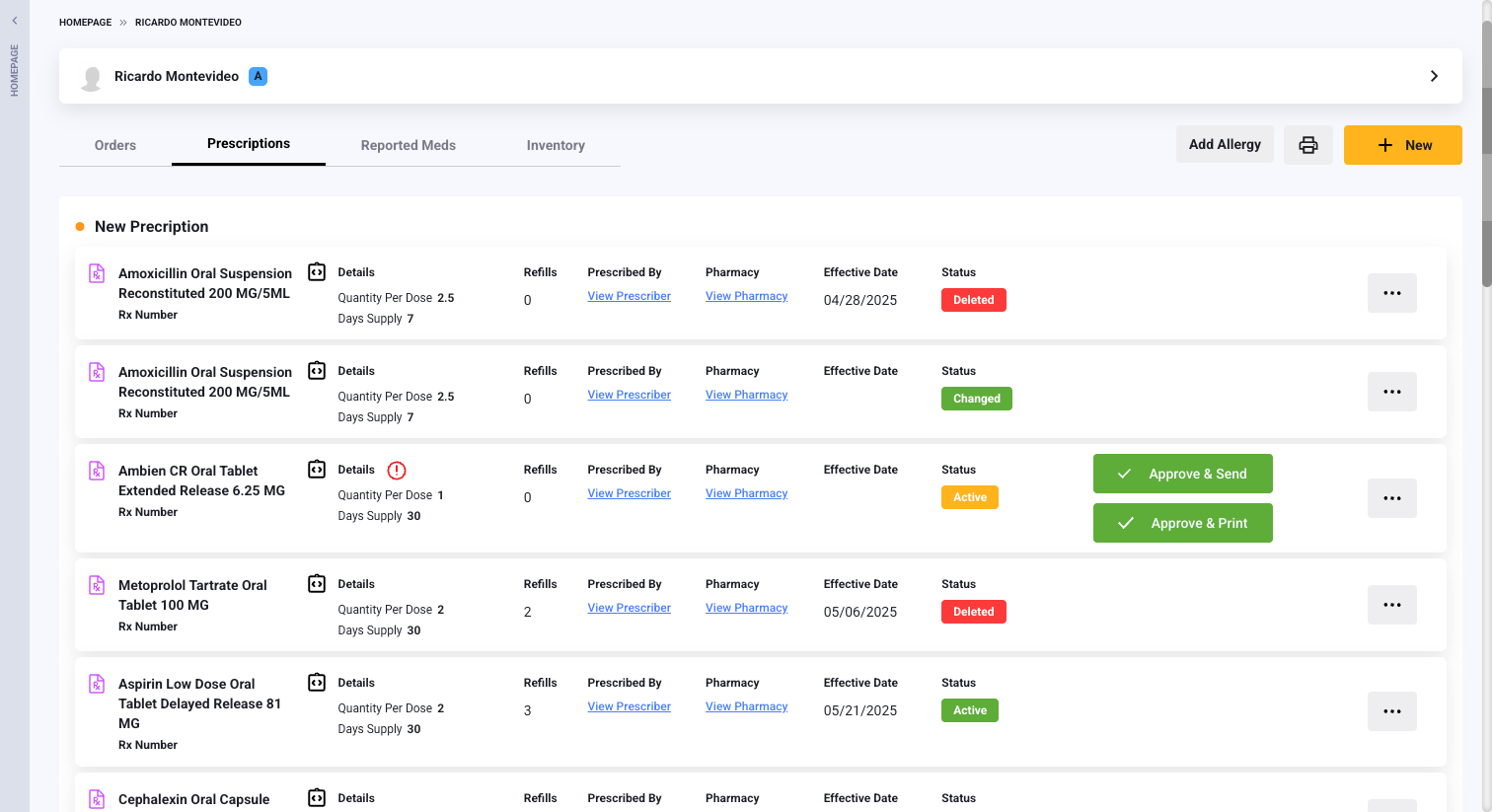Viewport: 1492px width, 812px height.
Task: Click the Rx document icon beside Cephalexin
Action: click(97, 799)
